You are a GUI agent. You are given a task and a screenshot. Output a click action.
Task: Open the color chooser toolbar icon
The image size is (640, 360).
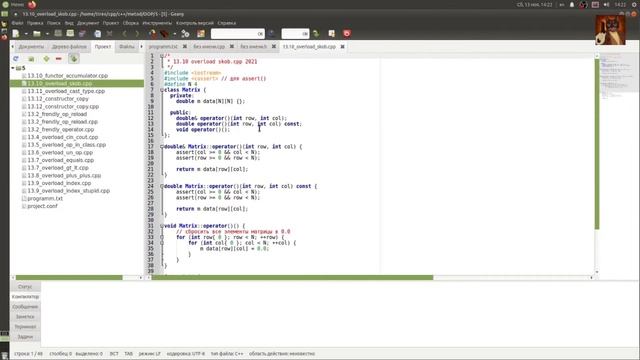[x=201, y=34]
